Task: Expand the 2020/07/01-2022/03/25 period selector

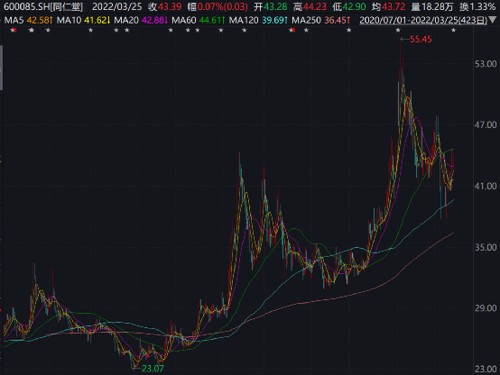Action: [x=424, y=20]
